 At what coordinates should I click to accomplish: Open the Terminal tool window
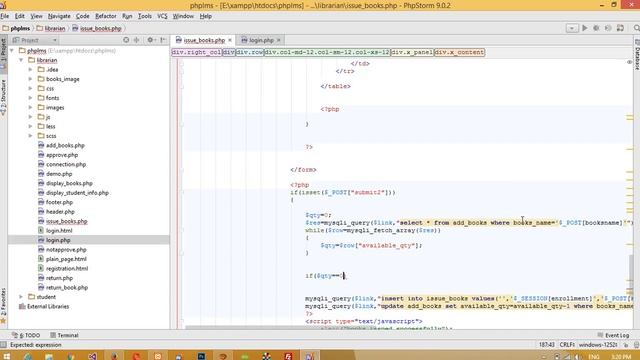point(64,335)
